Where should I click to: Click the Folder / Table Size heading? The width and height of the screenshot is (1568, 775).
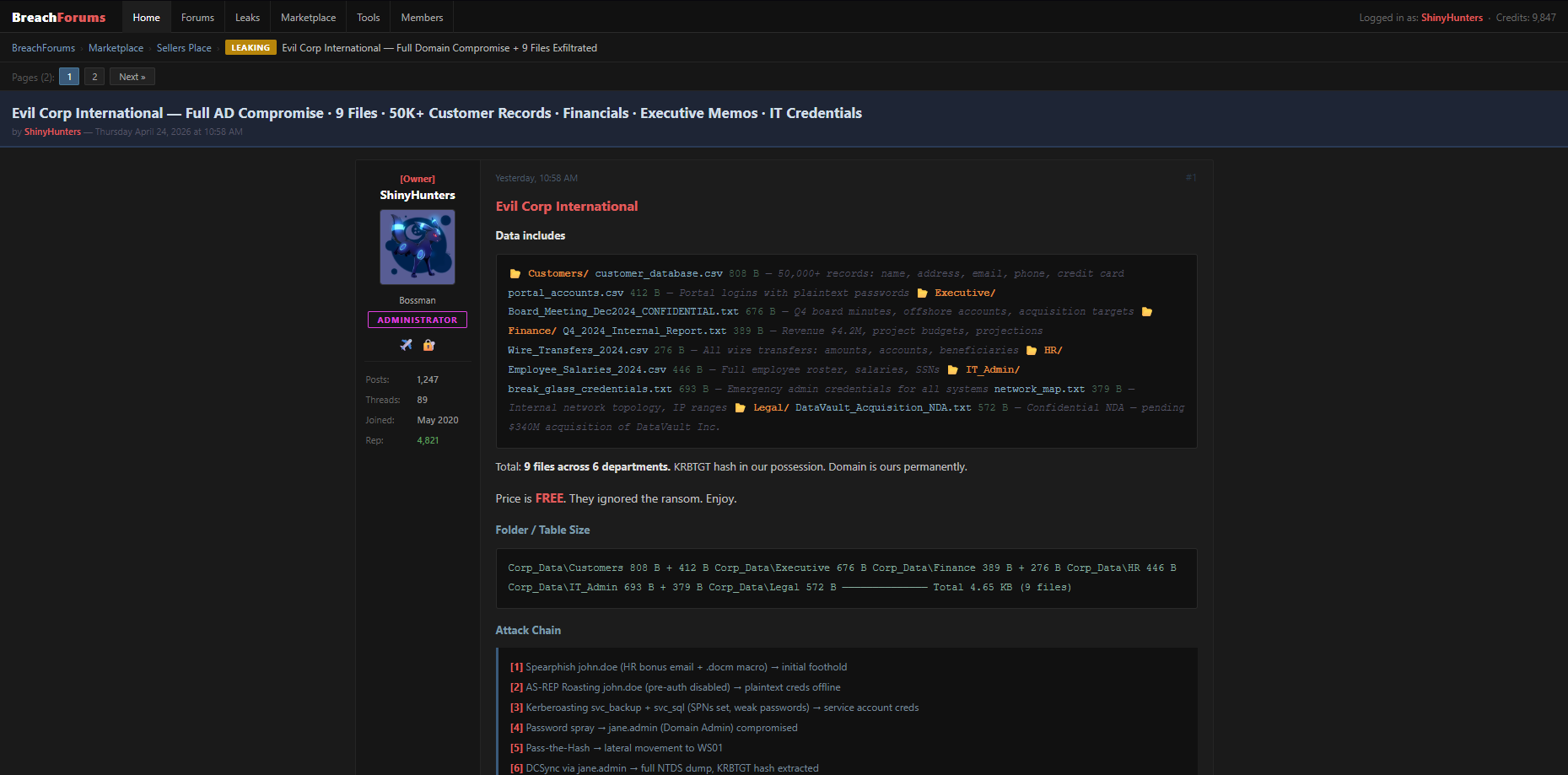(x=543, y=530)
